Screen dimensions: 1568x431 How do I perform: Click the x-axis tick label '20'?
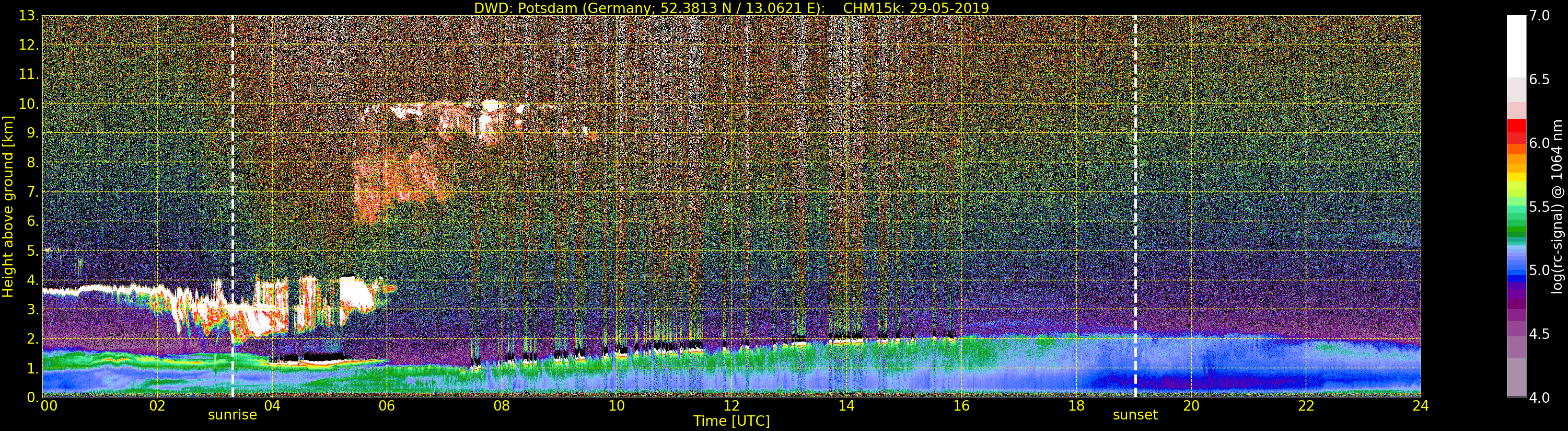1191,405
